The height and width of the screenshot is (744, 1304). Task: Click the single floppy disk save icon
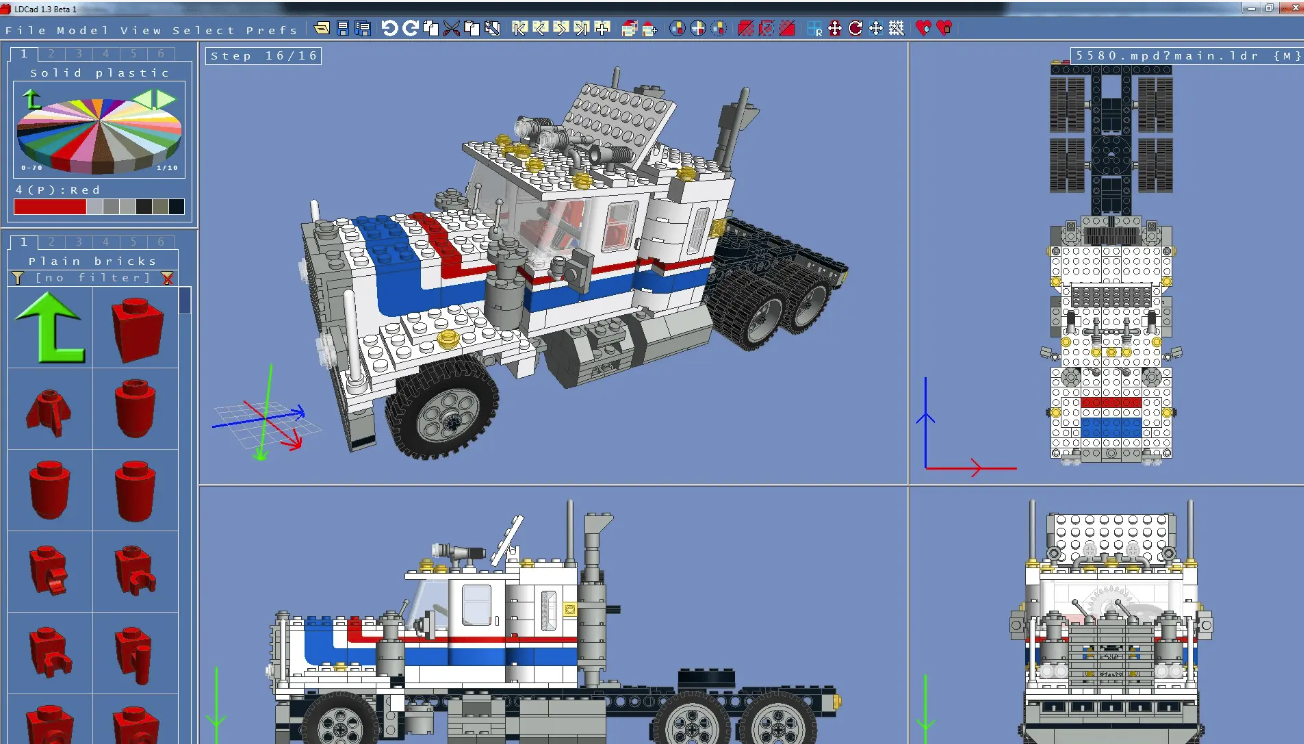point(343,28)
